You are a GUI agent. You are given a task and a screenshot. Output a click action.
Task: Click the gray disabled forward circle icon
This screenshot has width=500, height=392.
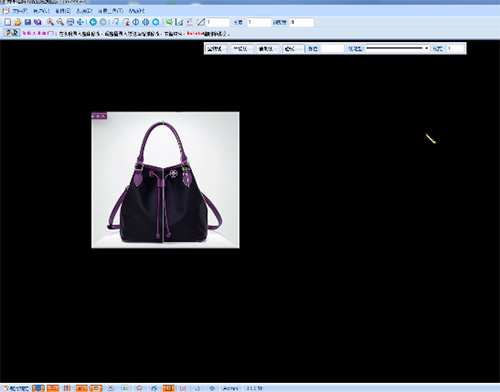(x=103, y=22)
